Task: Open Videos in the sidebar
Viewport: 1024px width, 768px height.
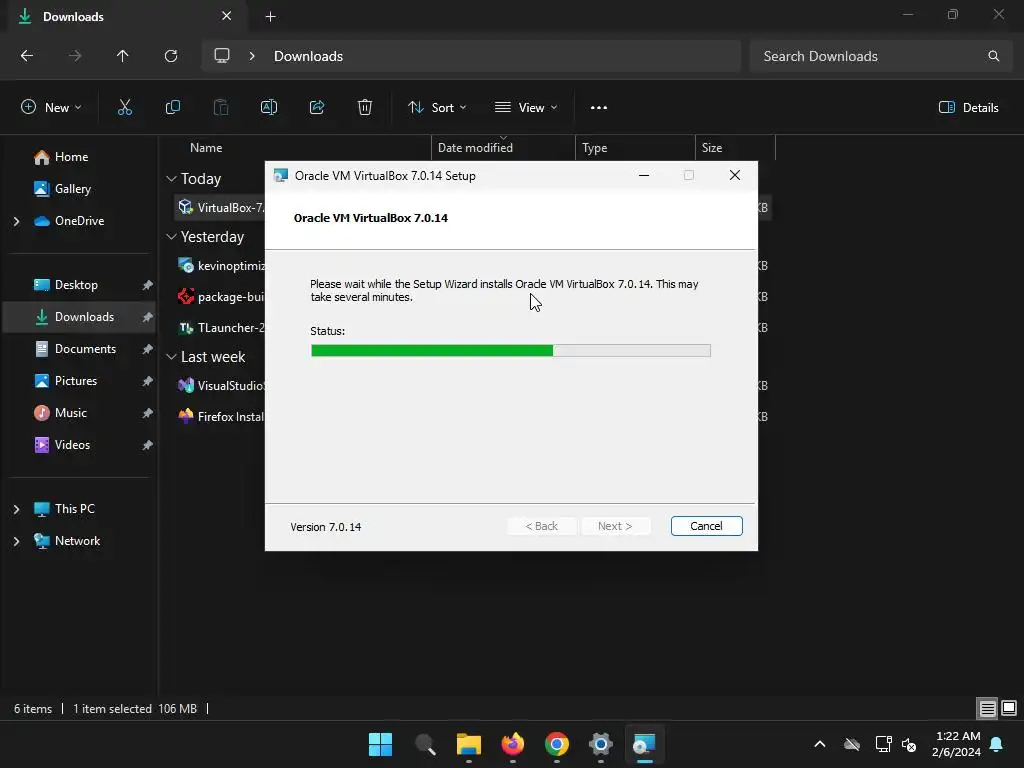Action: (x=79, y=445)
